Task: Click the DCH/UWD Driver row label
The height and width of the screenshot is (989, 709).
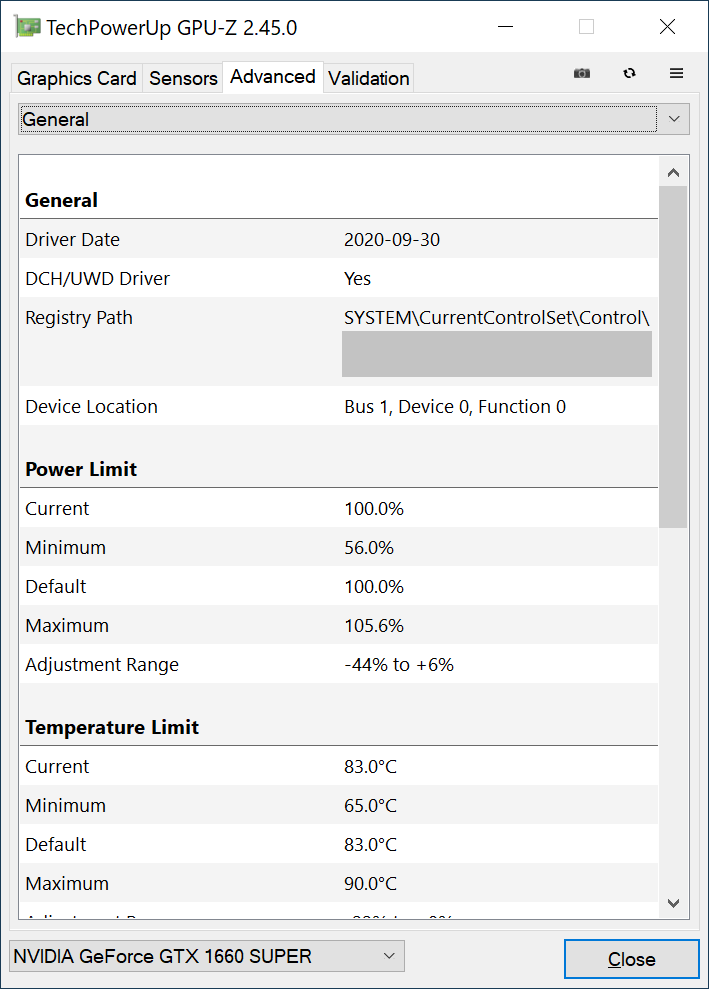Action: tap(97, 279)
